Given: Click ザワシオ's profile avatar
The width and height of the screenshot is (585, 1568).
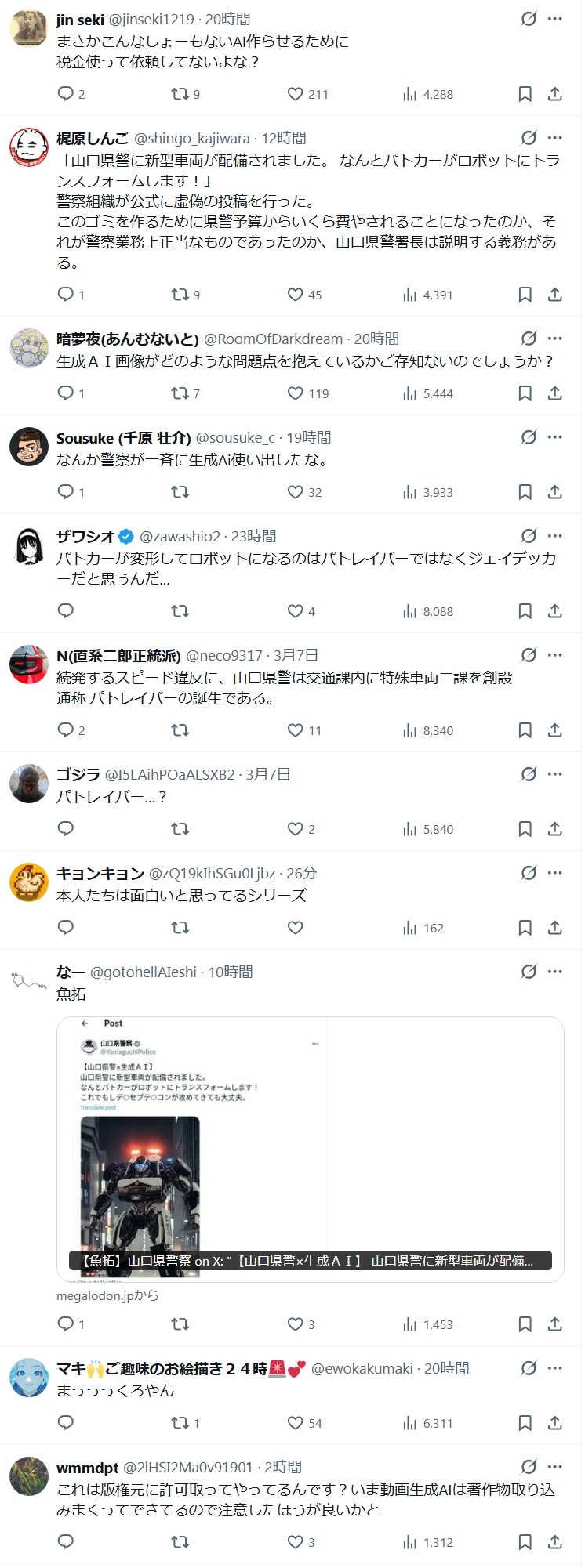Looking at the screenshot, I should (29, 545).
